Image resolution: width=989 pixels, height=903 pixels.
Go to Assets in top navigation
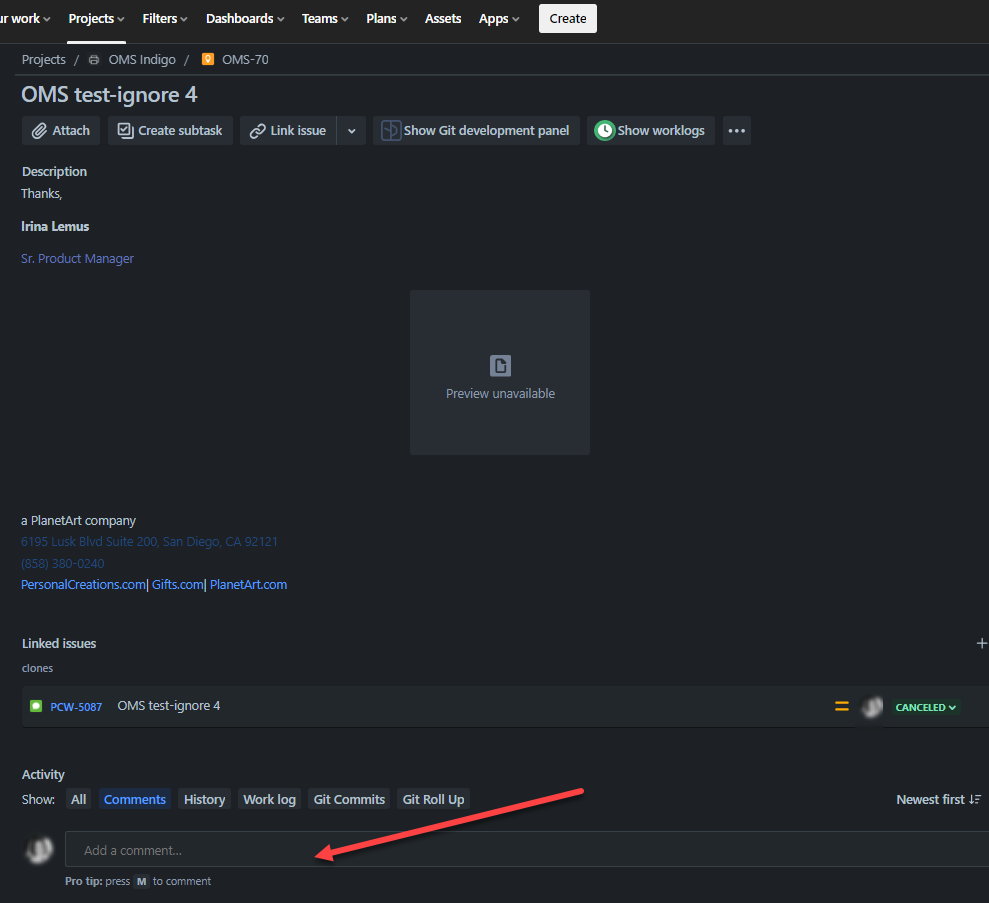click(x=443, y=19)
